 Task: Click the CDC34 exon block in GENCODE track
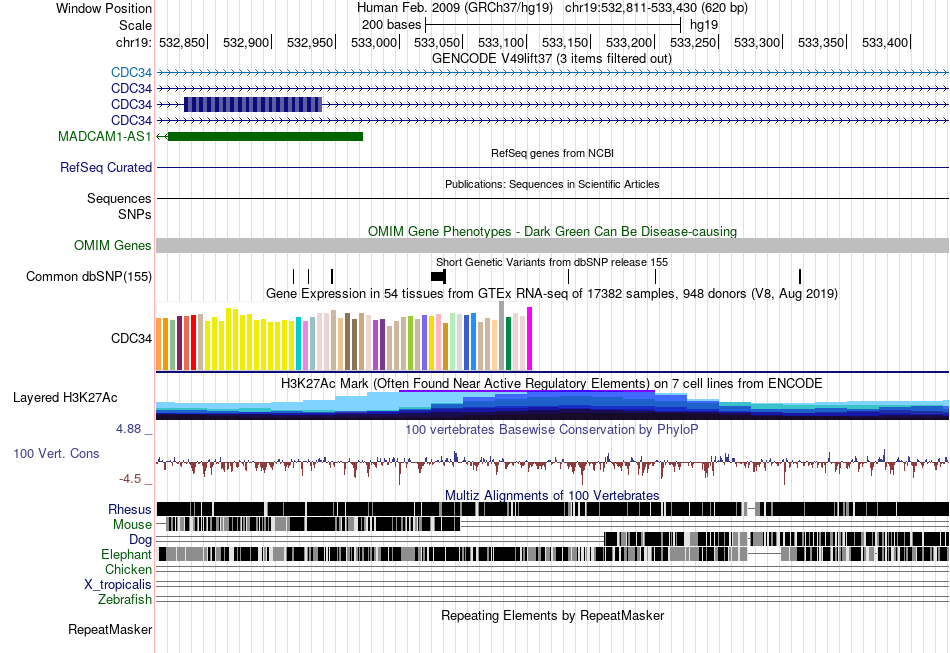(x=253, y=104)
